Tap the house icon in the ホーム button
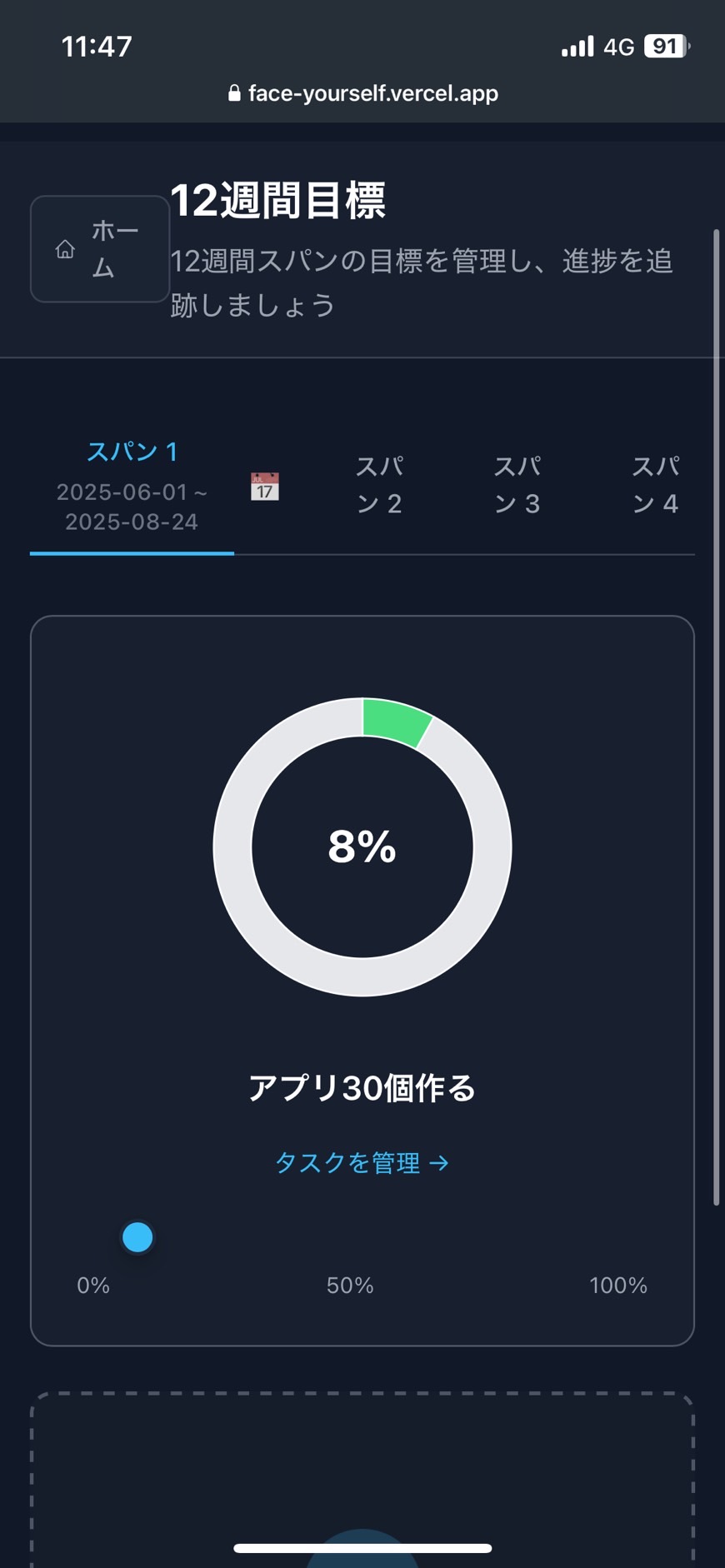725x1568 pixels. (65, 249)
